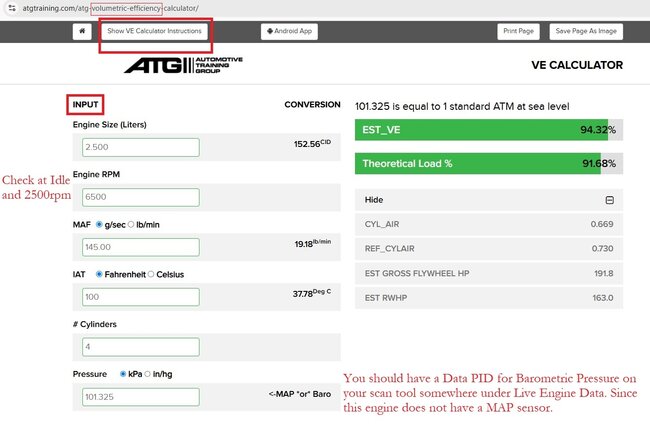Open the Android App button
Screen dimensions: 650x431
[x=289, y=31]
